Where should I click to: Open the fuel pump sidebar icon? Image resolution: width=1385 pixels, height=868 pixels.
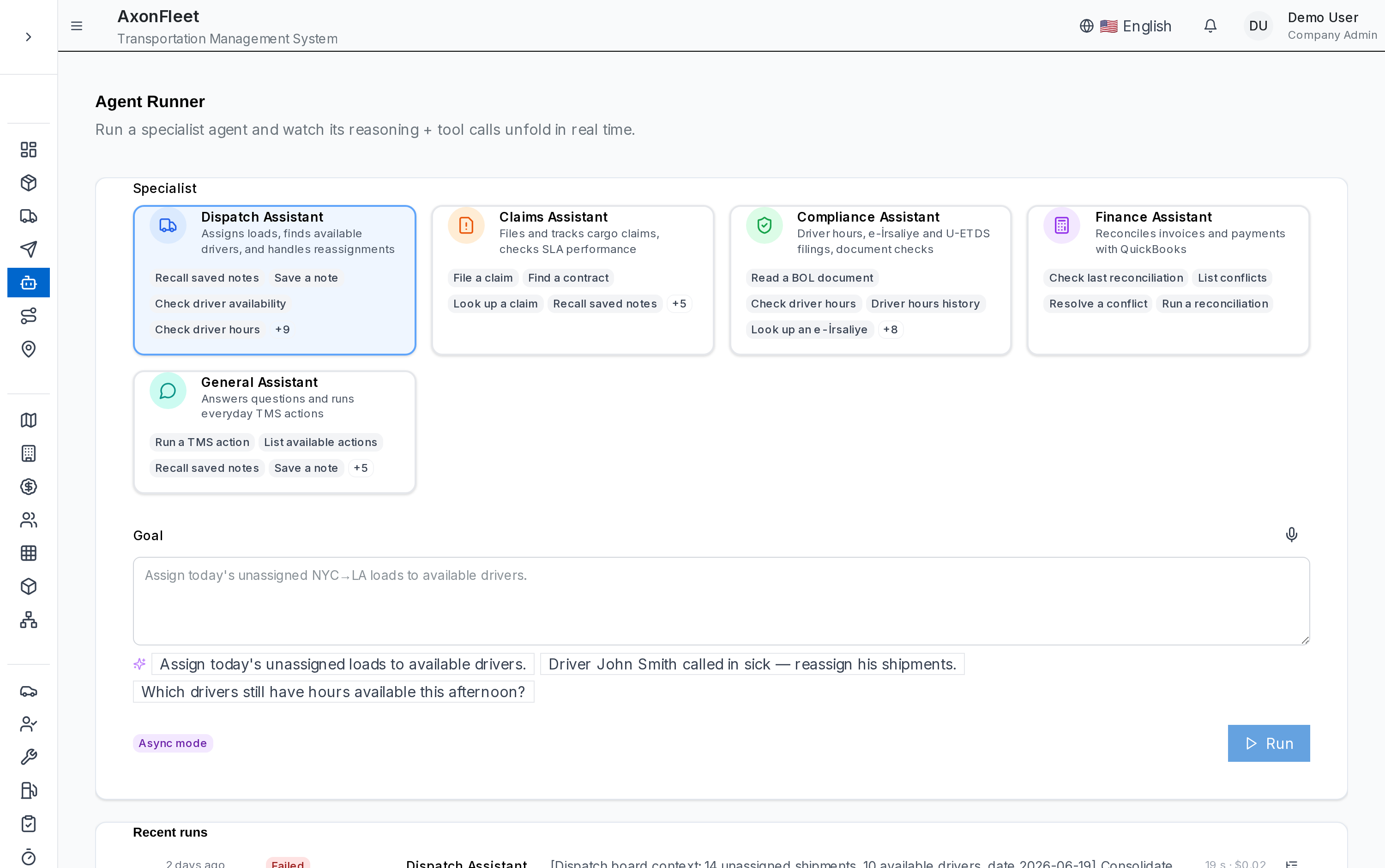click(28, 790)
